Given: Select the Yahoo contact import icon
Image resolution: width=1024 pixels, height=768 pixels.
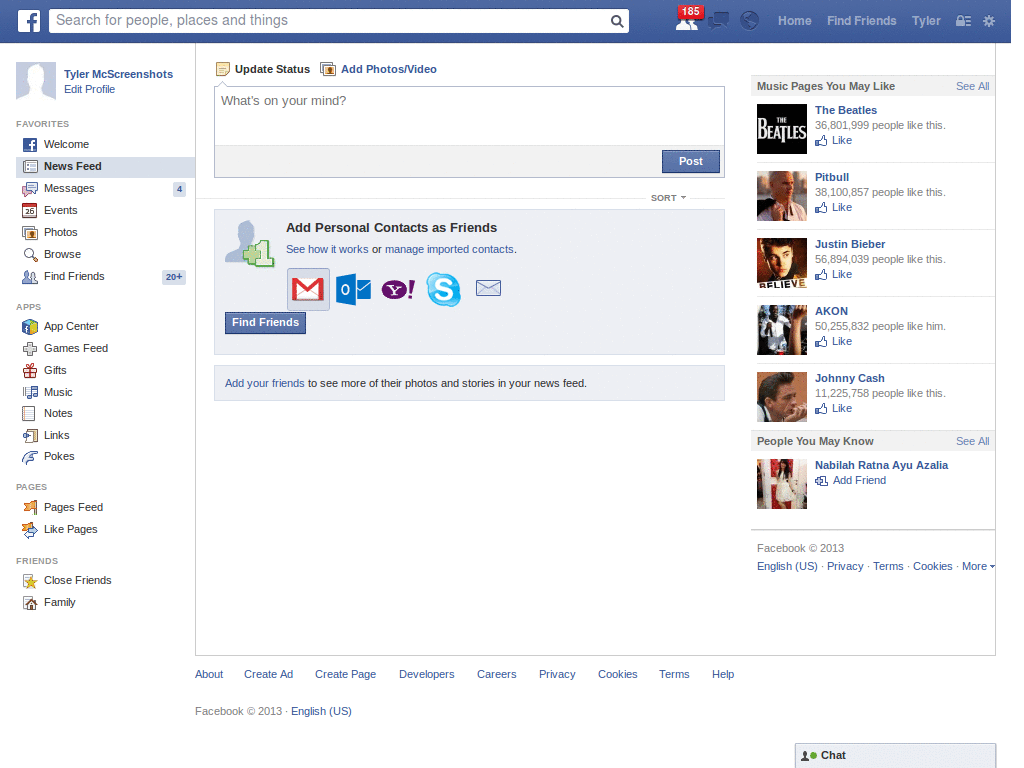Looking at the screenshot, I should (x=398, y=289).
